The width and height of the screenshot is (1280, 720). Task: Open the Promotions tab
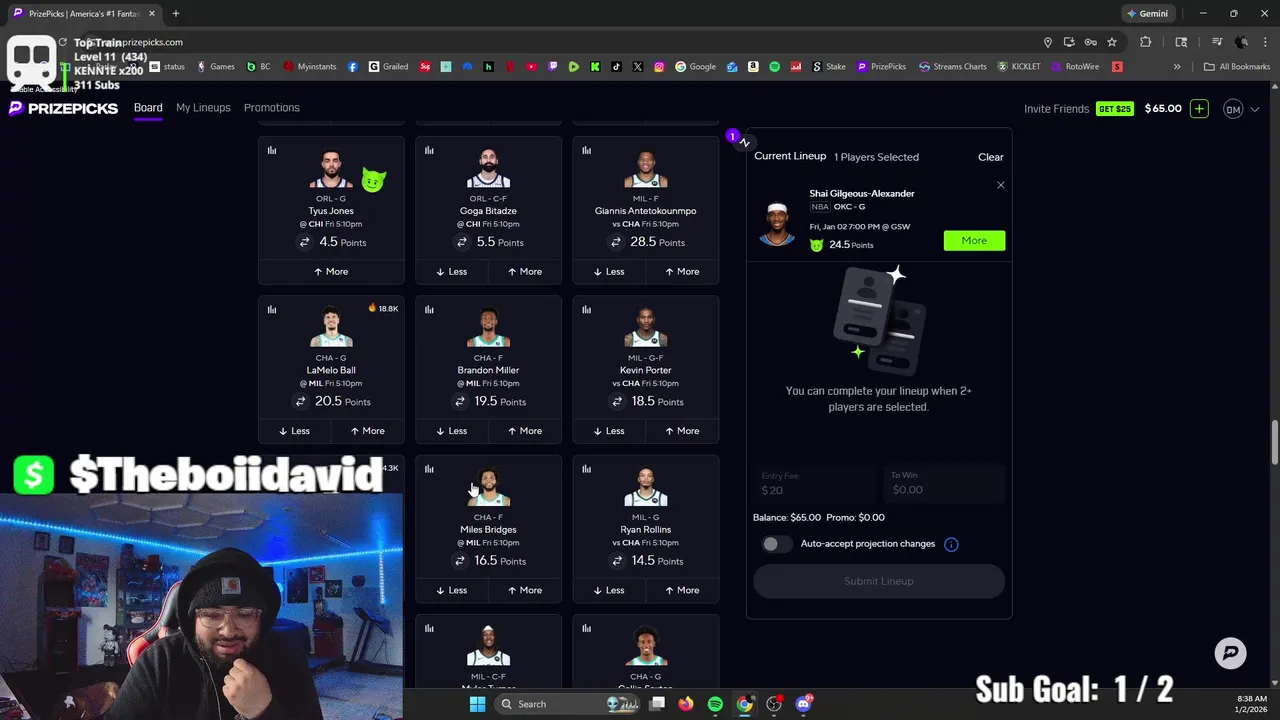pos(272,107)
